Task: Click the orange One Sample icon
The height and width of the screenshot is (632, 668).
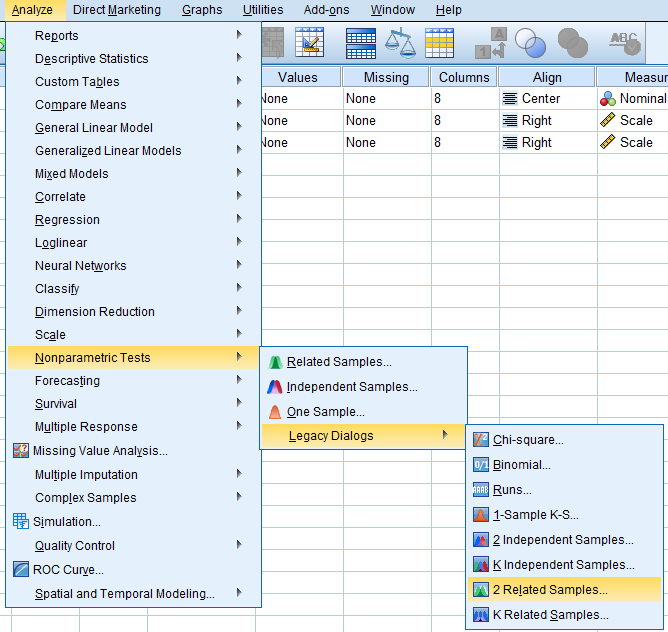Action: tap(275, 412)
